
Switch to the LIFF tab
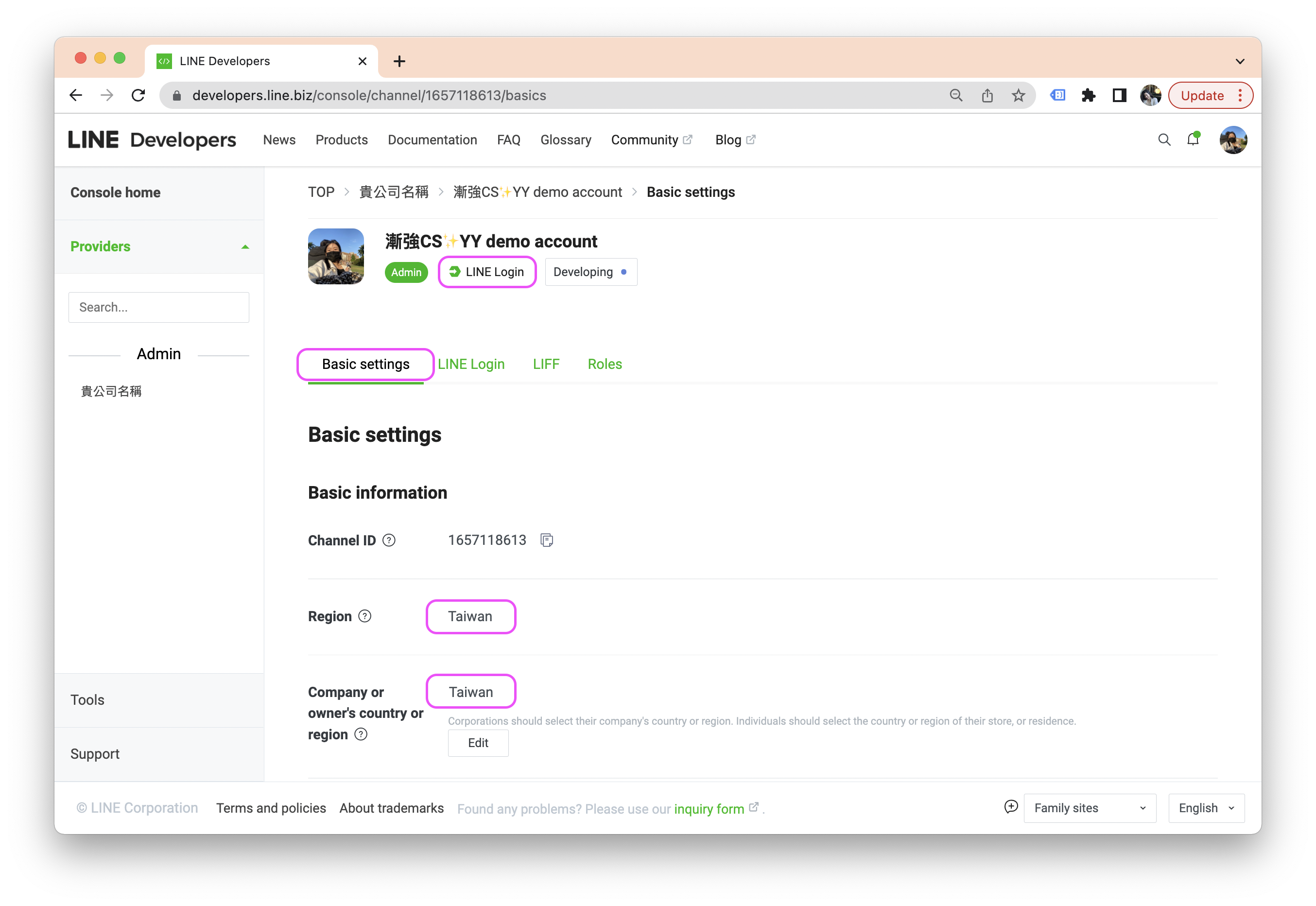point(546,364)
